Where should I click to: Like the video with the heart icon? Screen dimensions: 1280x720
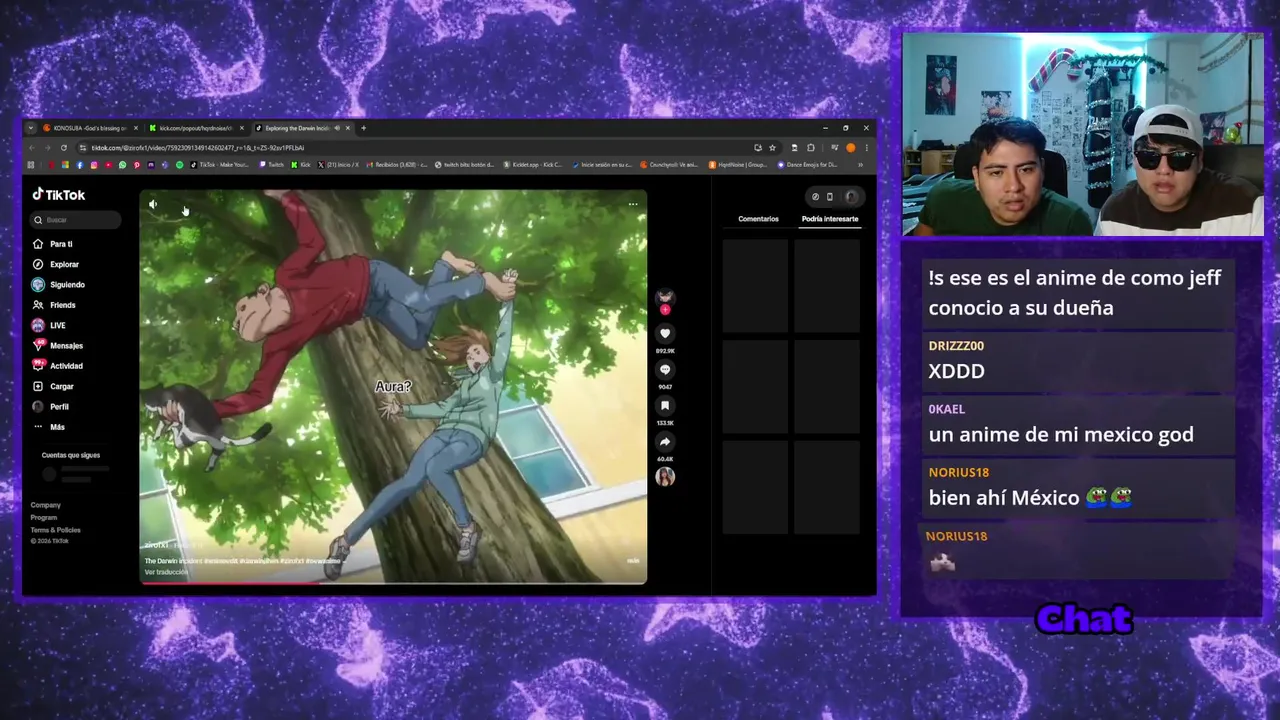tap(665, 333)
